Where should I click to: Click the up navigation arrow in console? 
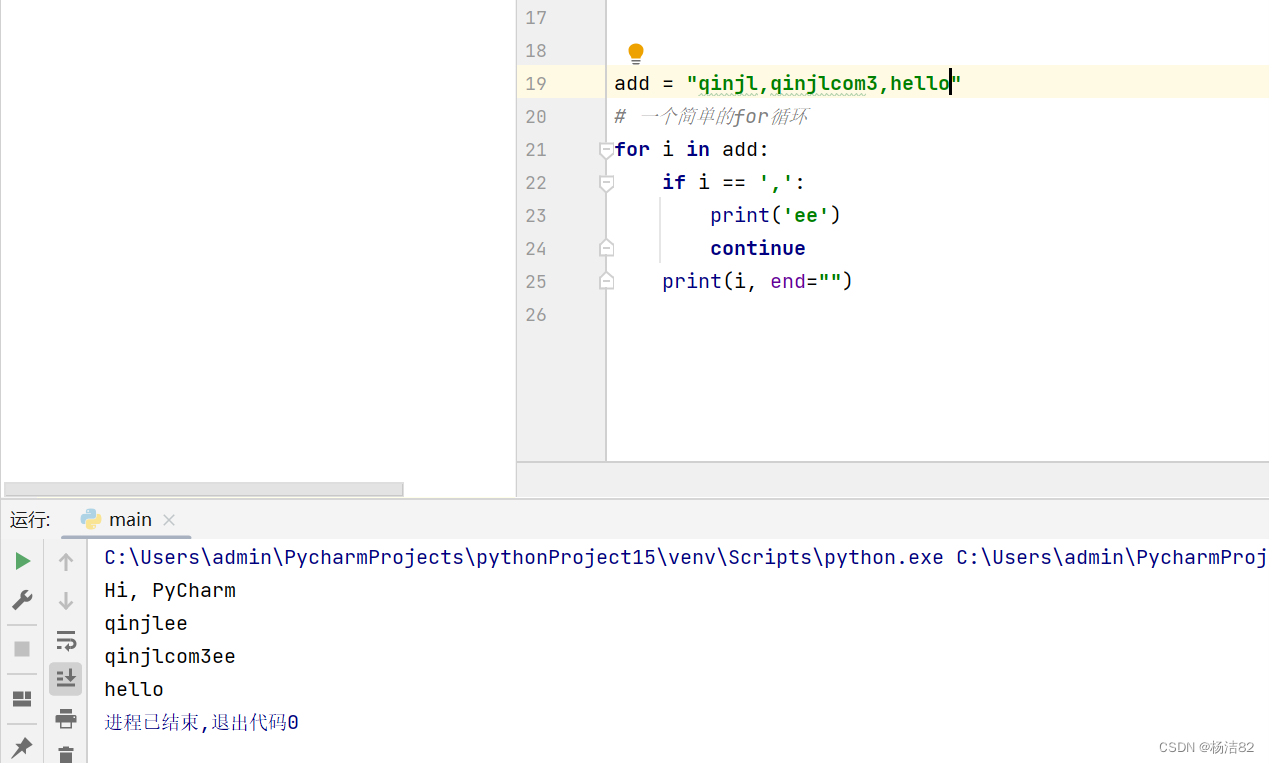[x=66, y=560]
